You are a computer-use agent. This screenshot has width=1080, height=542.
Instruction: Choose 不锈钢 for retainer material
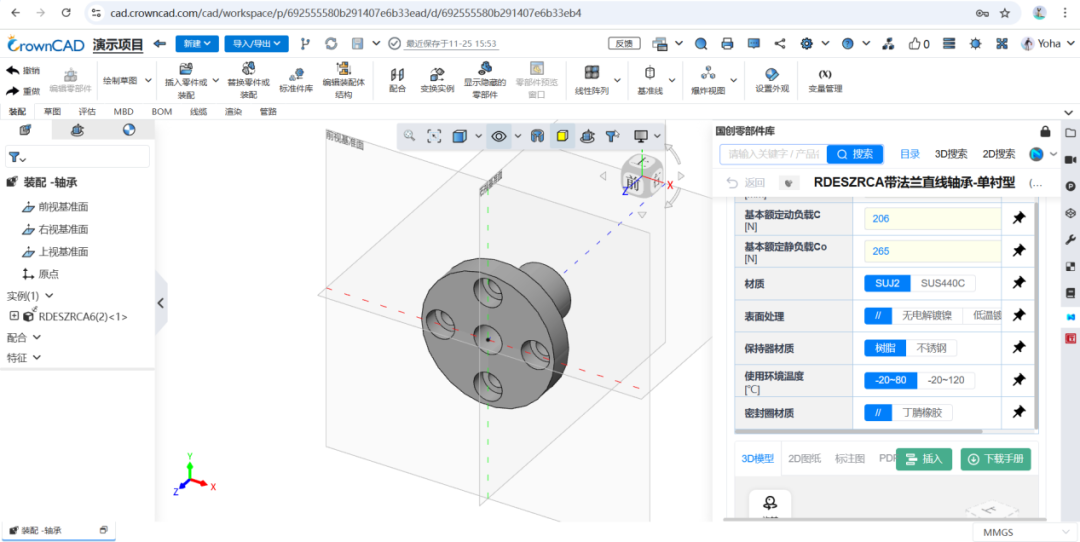point(931,348)
